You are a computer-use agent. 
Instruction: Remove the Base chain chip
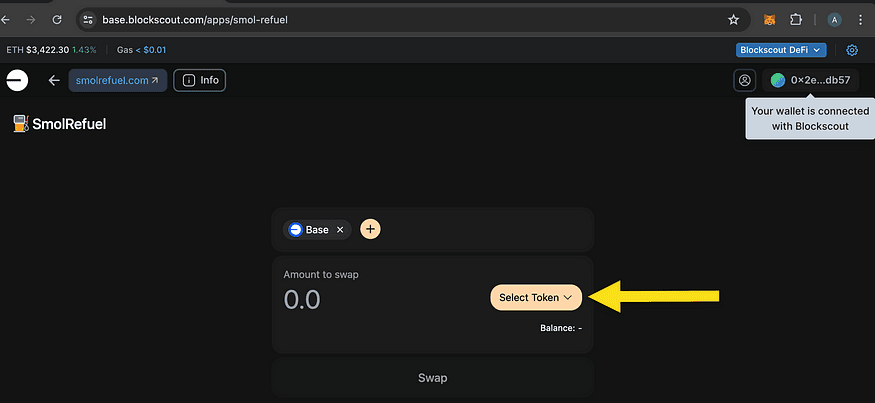point(340,230)
